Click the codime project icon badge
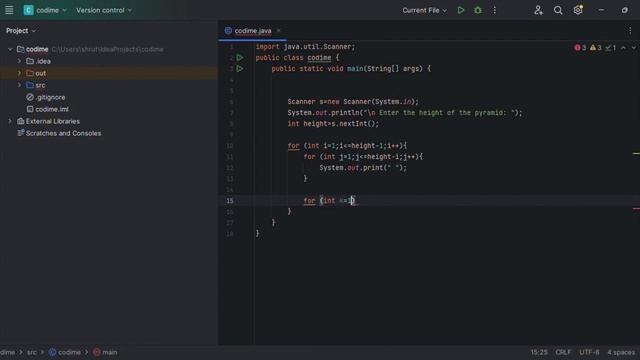The image size is (640, 360). 28,10
